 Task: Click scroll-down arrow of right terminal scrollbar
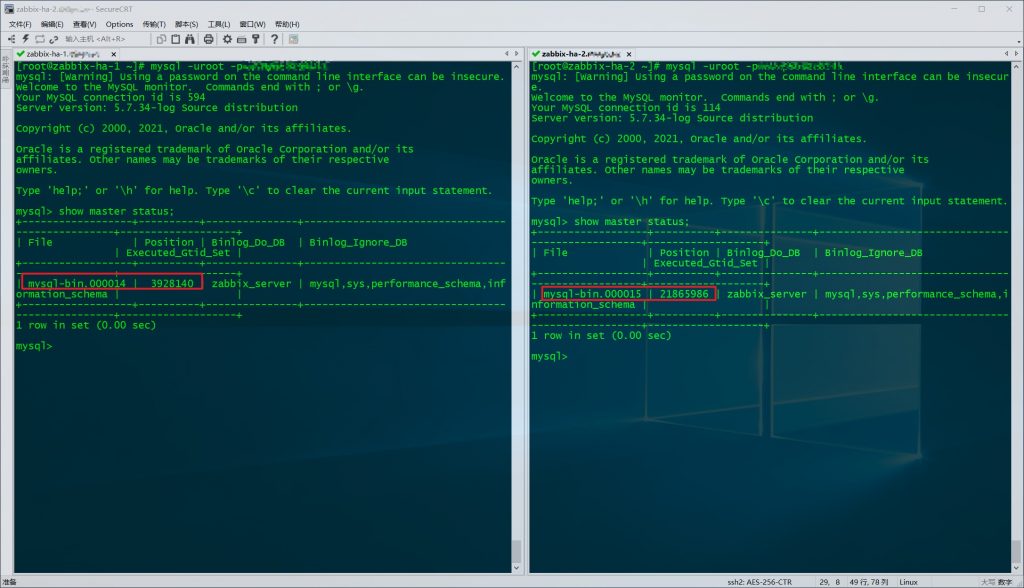[x=1017, y=568]
